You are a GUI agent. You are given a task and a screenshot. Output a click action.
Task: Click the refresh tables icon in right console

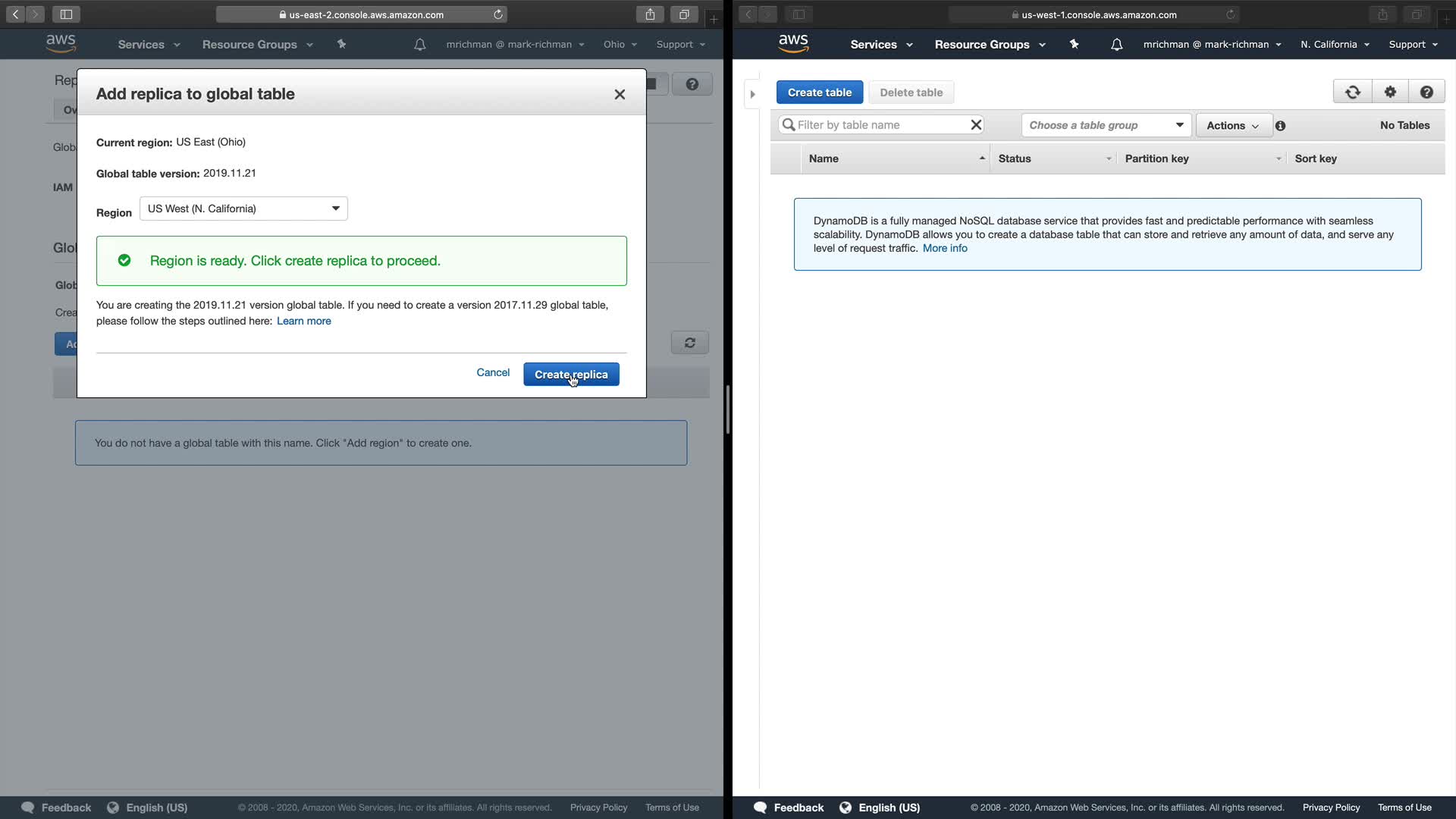click(x=1352, y=93)
